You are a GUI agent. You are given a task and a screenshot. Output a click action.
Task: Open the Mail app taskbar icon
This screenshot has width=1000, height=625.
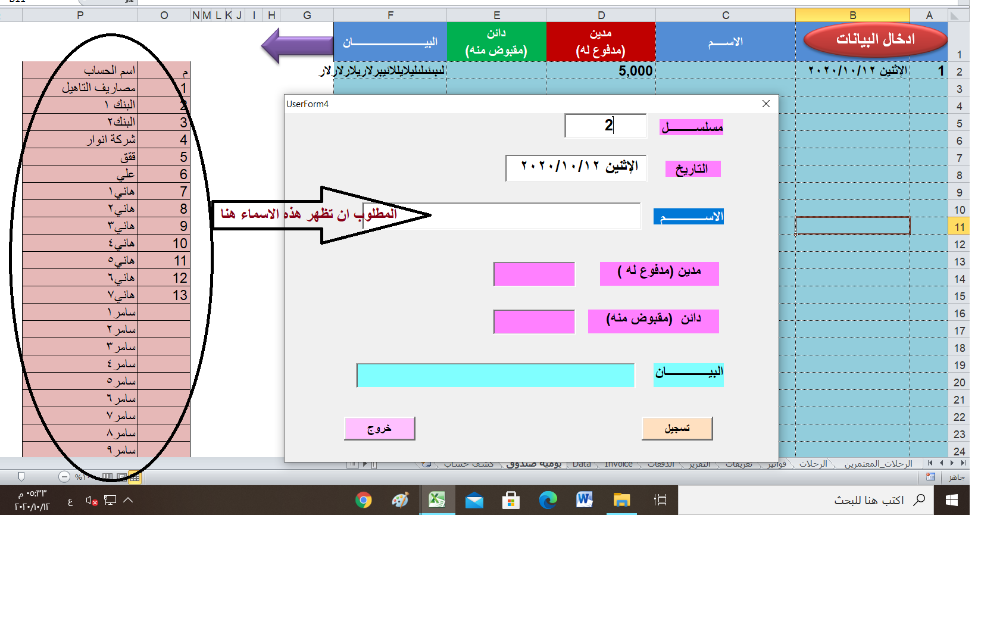click(x=474, y=501)
